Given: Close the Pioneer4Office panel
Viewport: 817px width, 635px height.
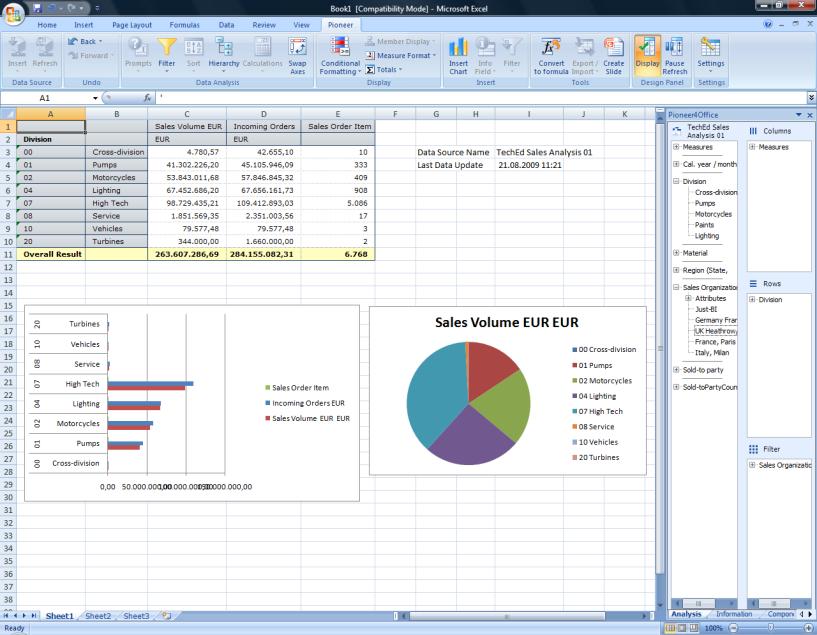Looking at the screenshot, I should click(x=810, y=115).
